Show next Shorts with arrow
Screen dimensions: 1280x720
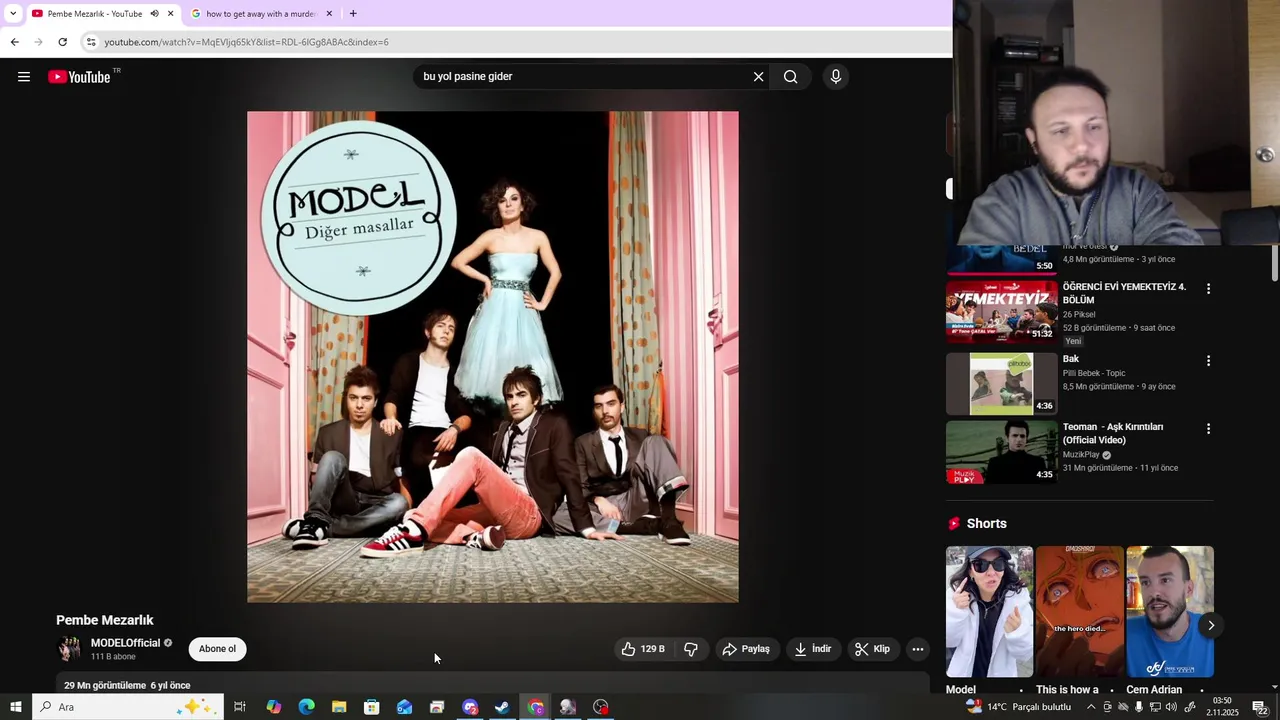pyautogui.click(x=1211, y=626)
